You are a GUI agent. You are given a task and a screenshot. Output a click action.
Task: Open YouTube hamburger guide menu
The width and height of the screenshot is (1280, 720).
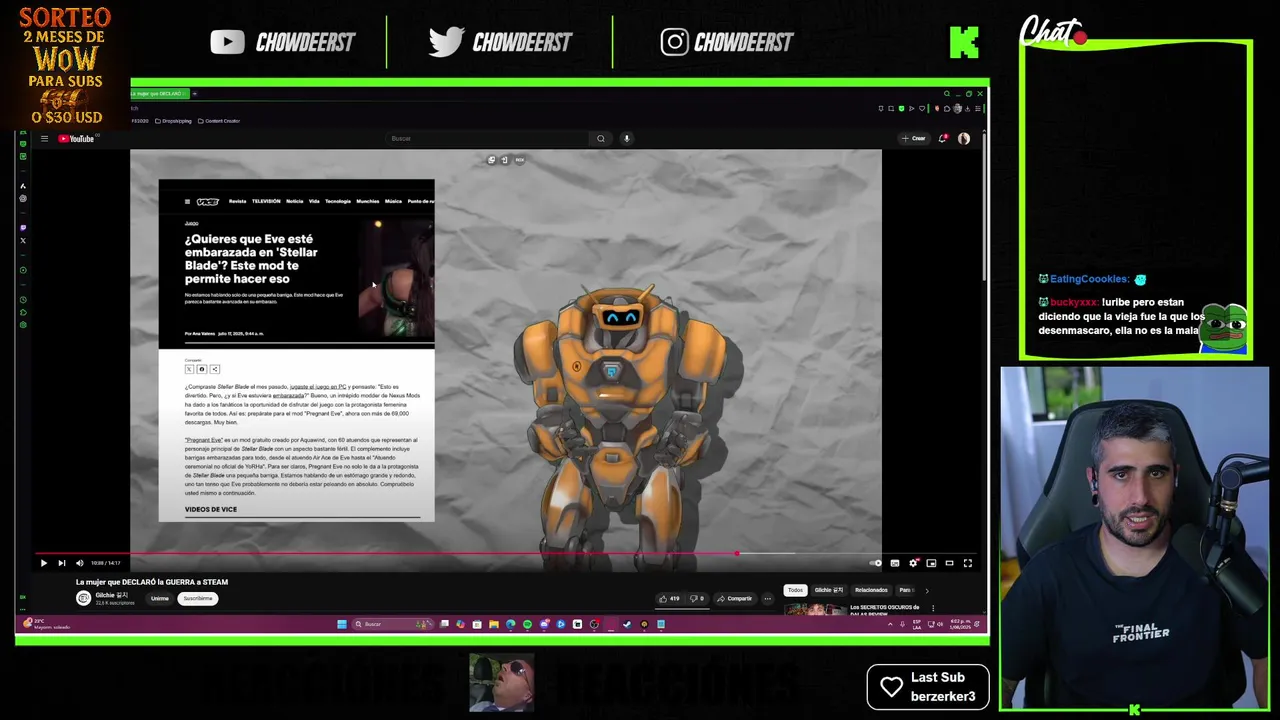(x=44, y=139)
